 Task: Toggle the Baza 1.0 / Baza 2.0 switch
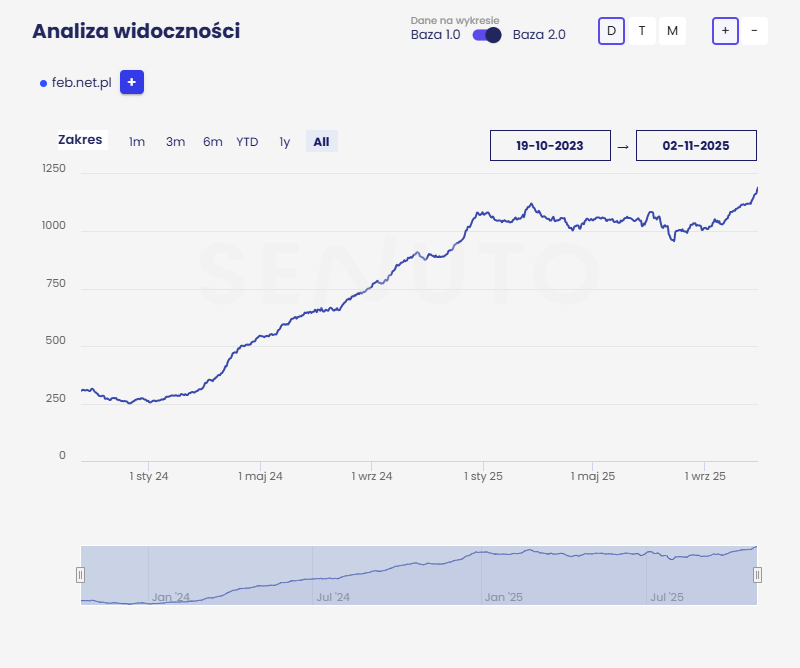(x=487, y=35)
